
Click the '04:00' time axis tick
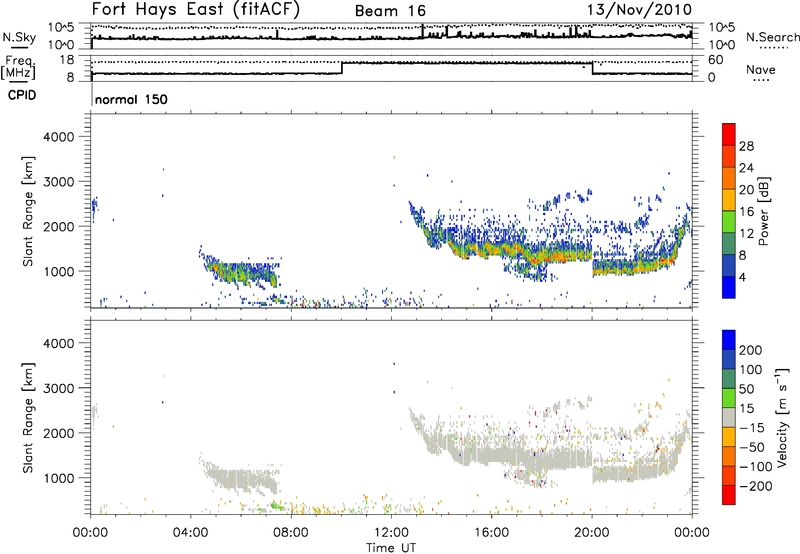tap(190, 533)
